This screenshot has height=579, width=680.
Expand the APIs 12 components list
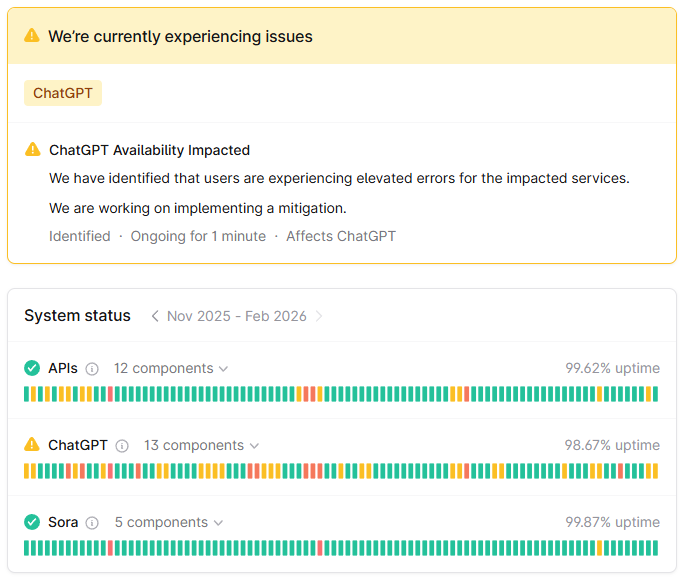pyautogui.click(x=171, y=368)
